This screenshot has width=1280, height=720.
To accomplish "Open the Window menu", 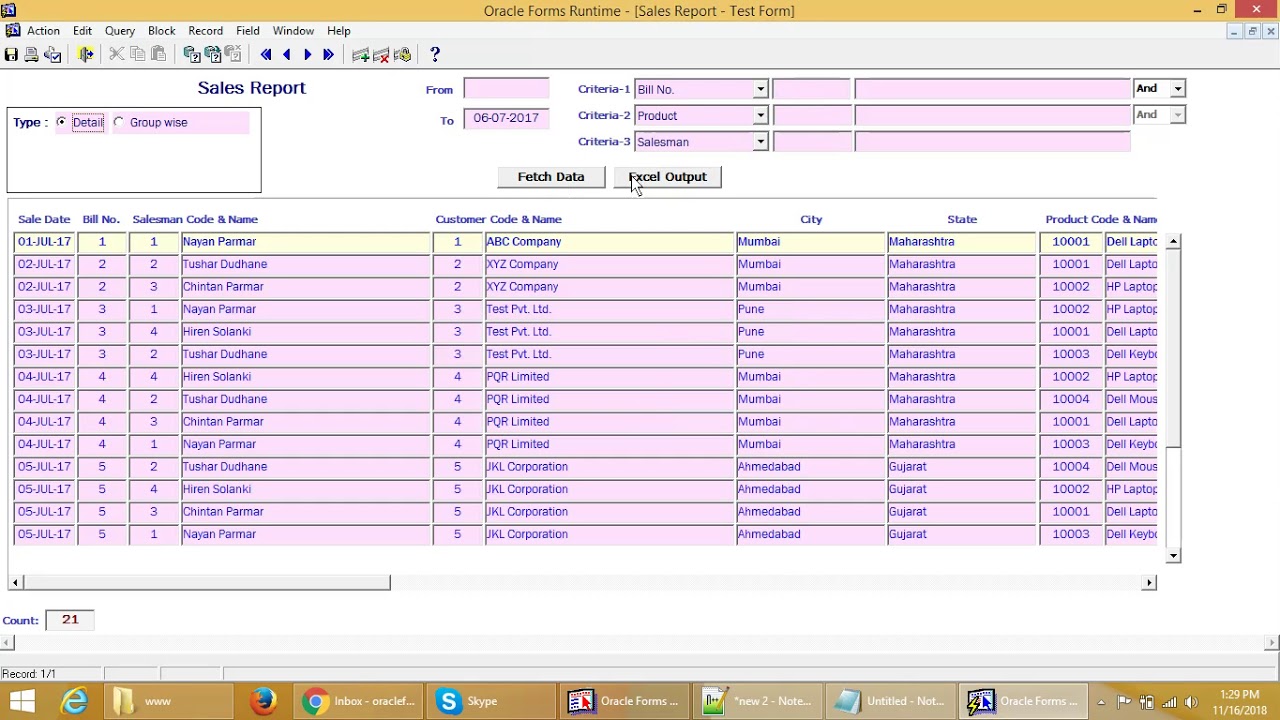I will pos(293,31).
